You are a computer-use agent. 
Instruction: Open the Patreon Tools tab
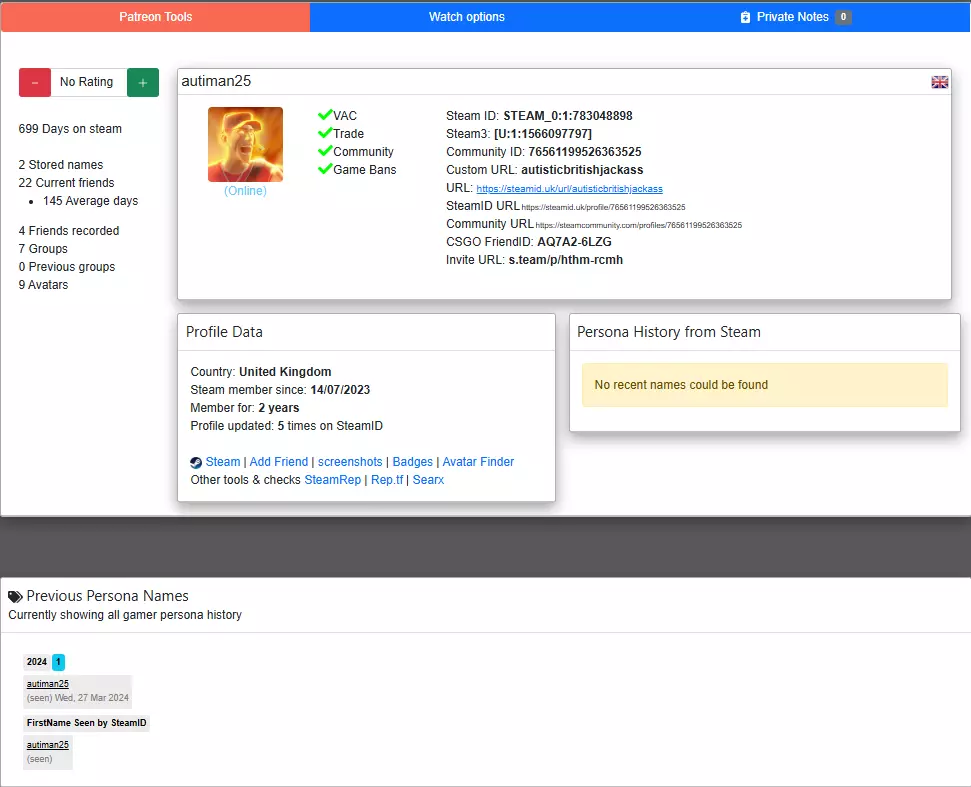(x=155, y=17)
